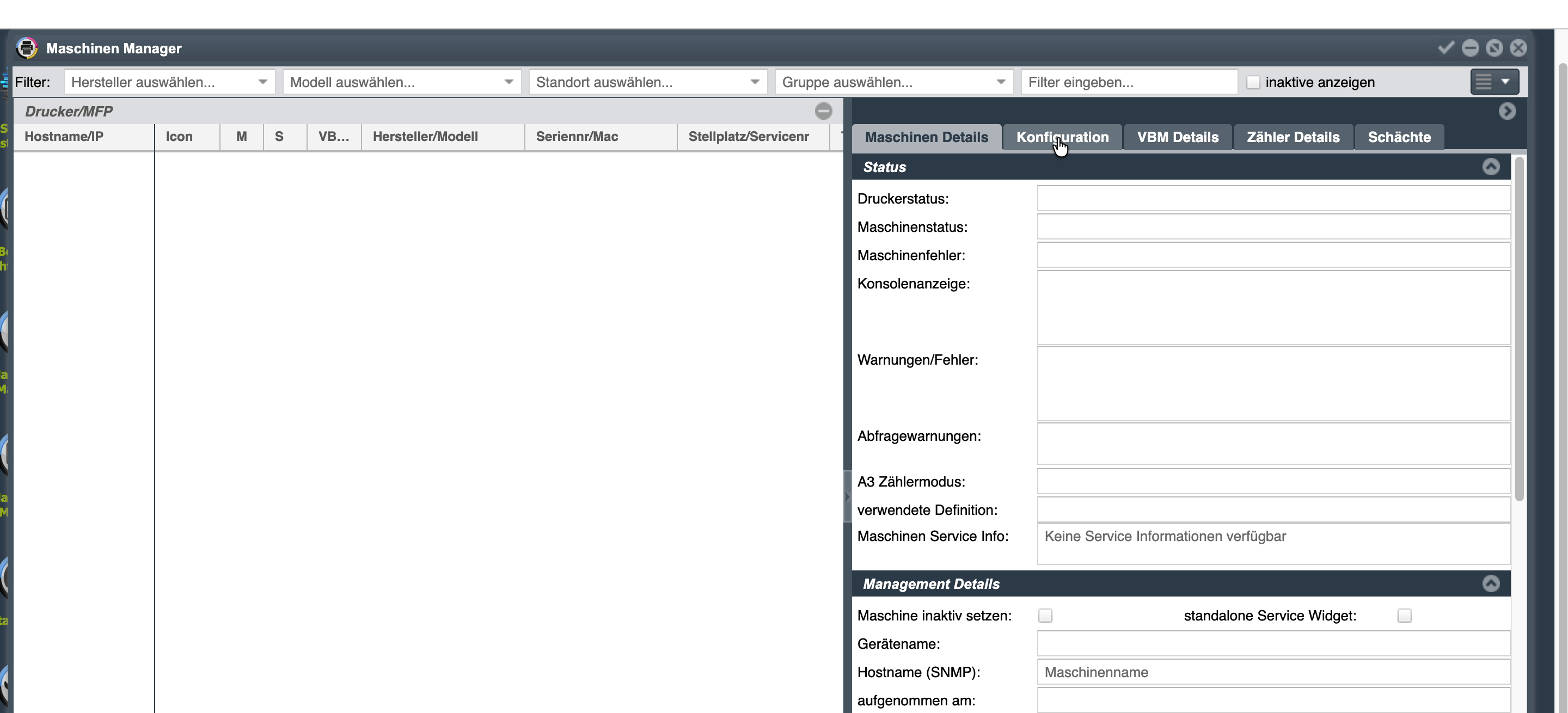Collapse the Management Details section
Image resolution: width=1568 pixels, height=713 pixels.
pyautogui.click(x=1491, y=583)
